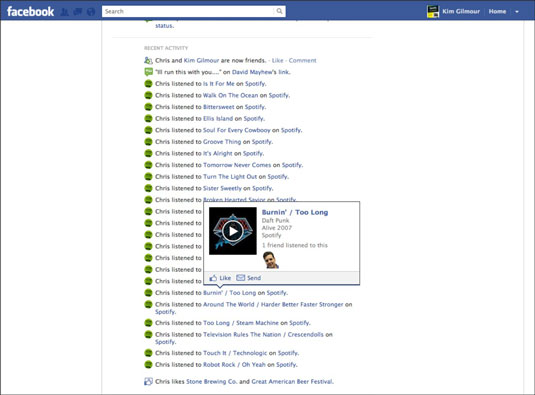
Task: Click the Send envelope icon in popup
Action: pos(241,278)
